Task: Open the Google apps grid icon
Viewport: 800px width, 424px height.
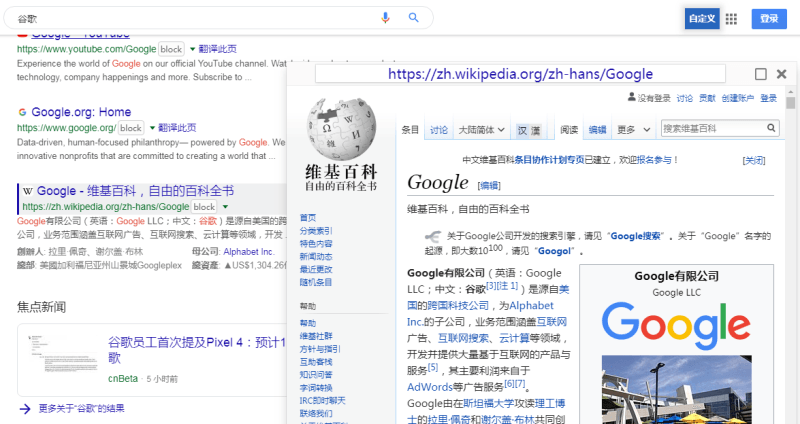Action: click(731, 19)
